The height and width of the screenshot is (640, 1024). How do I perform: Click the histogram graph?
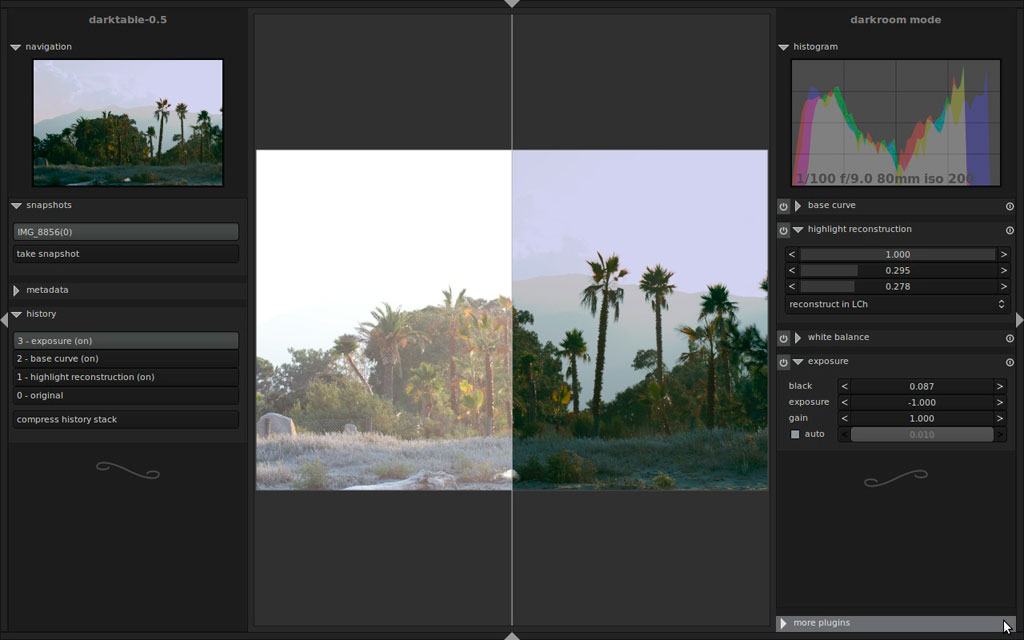[896, 123]
